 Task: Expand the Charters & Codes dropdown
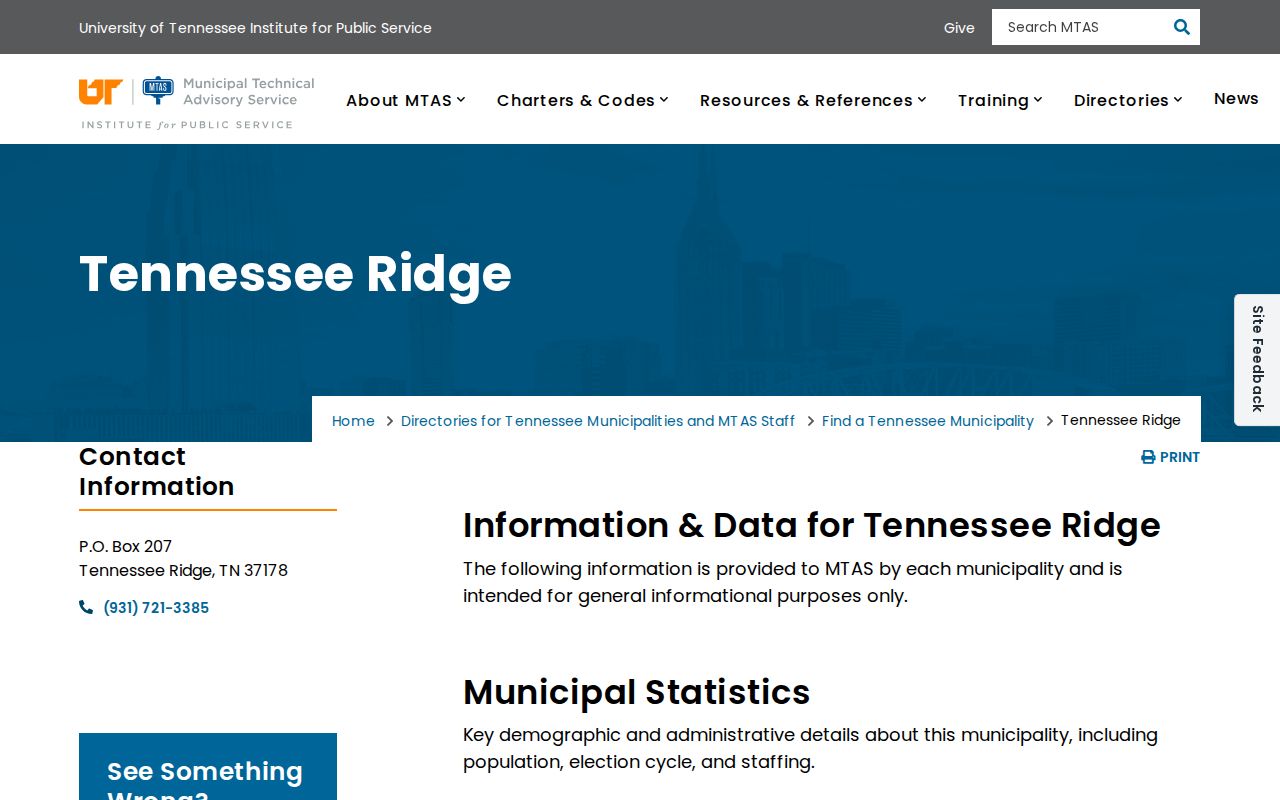pyautogui.click(x=583, y=100)
